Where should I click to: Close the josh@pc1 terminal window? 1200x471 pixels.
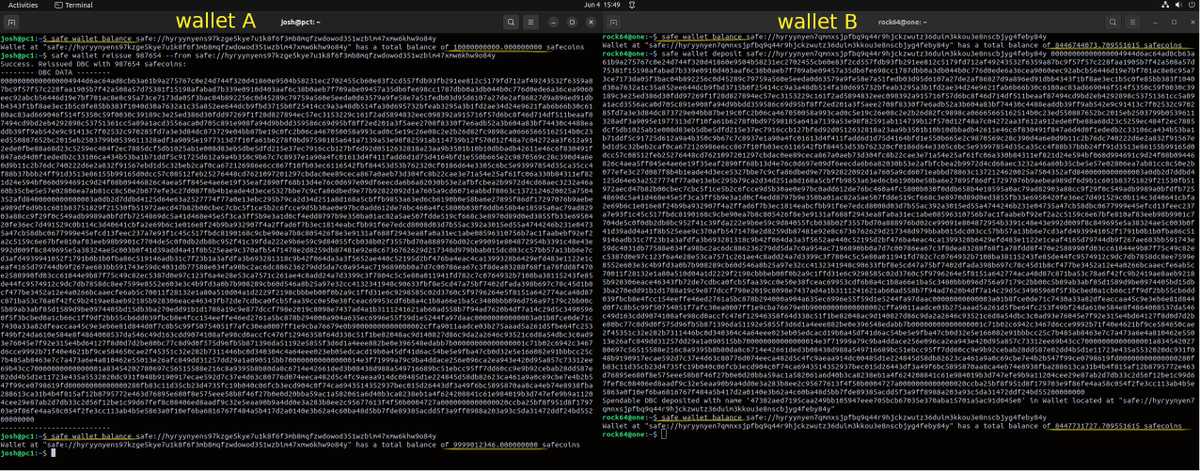591,20
